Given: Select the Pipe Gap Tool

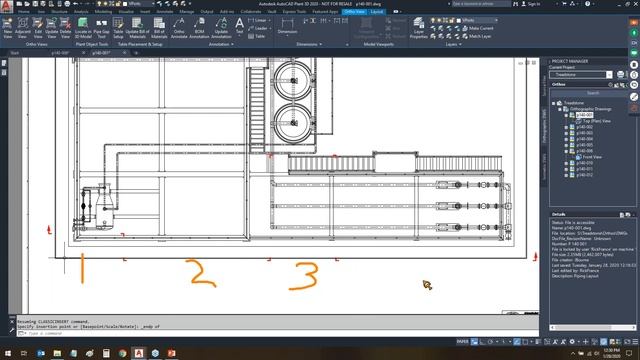Looking at the screenshot, I should coord(101,28).
